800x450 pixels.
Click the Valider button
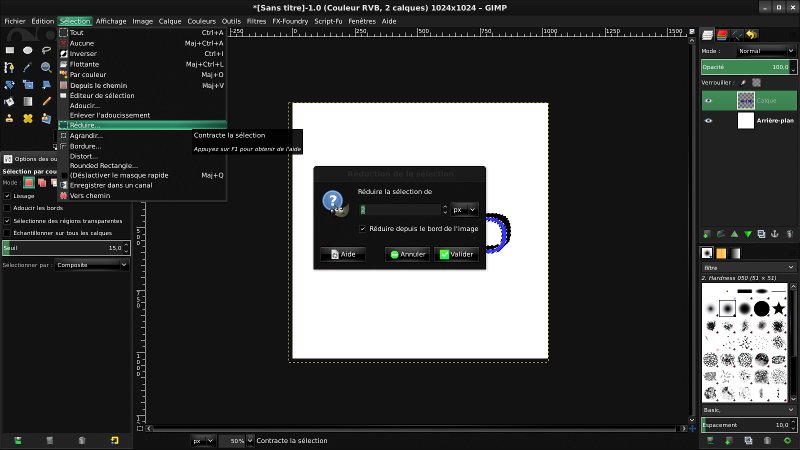[457, 254]
